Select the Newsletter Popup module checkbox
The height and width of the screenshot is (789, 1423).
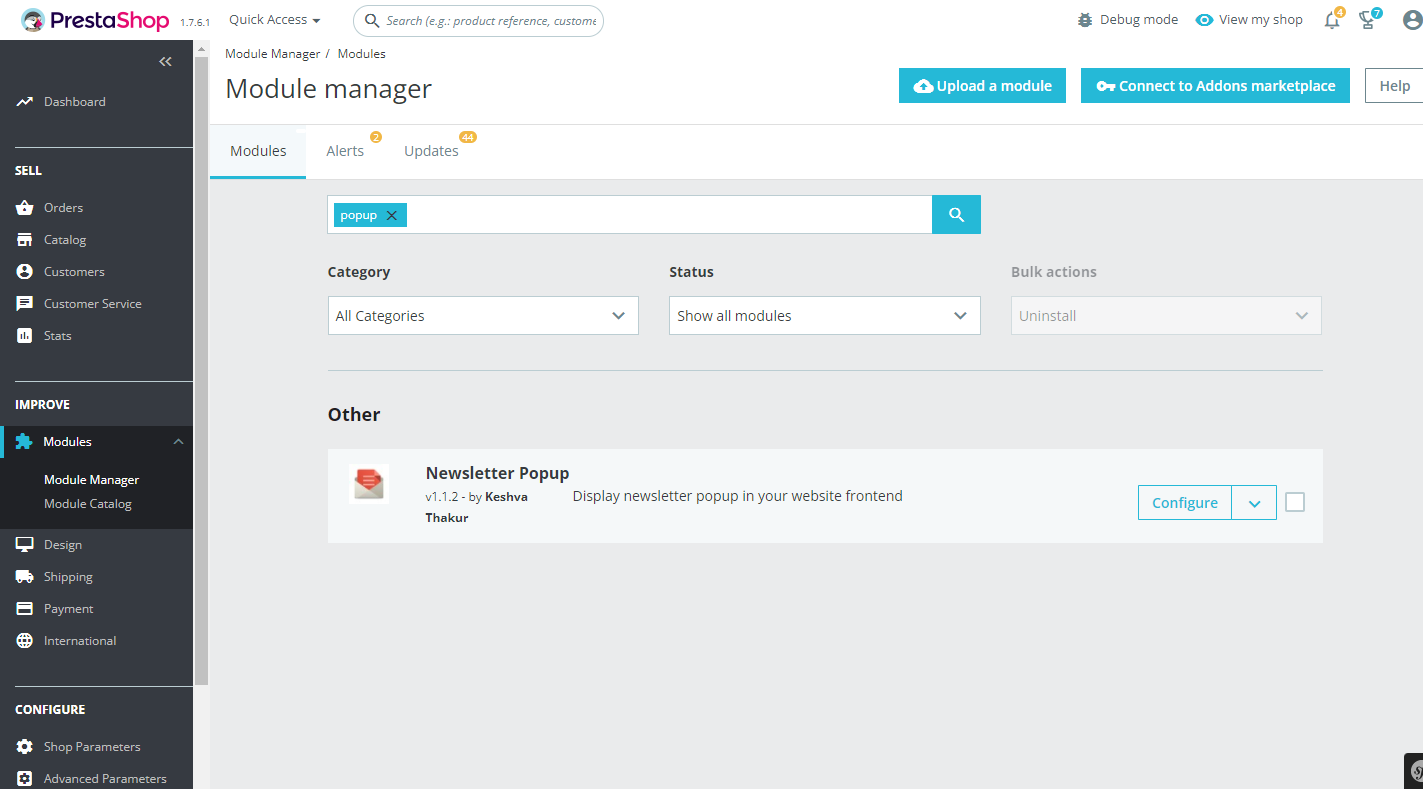(1295, 502)
